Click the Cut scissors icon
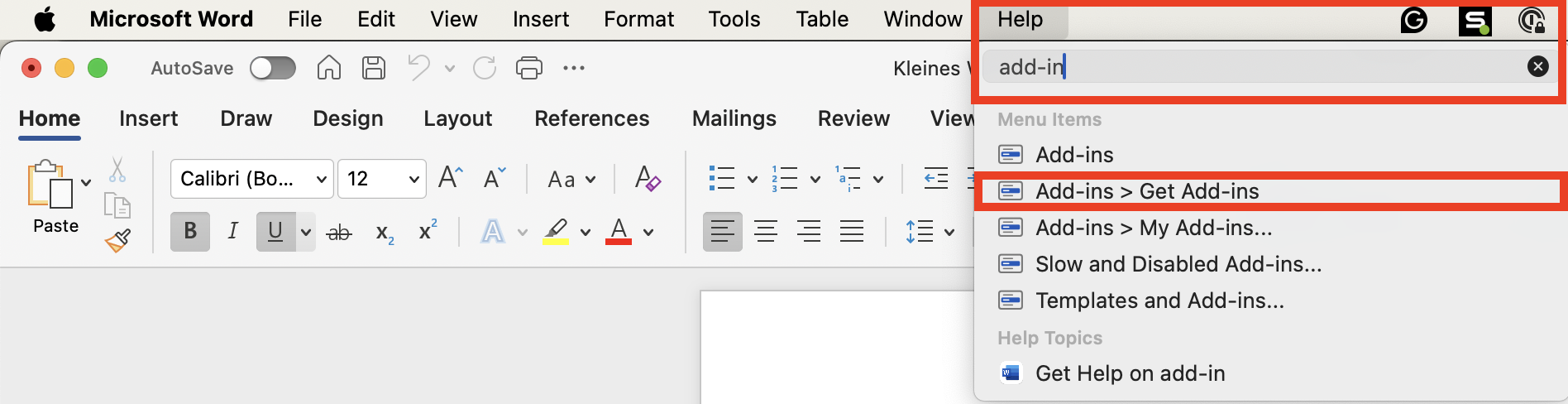1568x404 pixels. (x=117, y=170)
